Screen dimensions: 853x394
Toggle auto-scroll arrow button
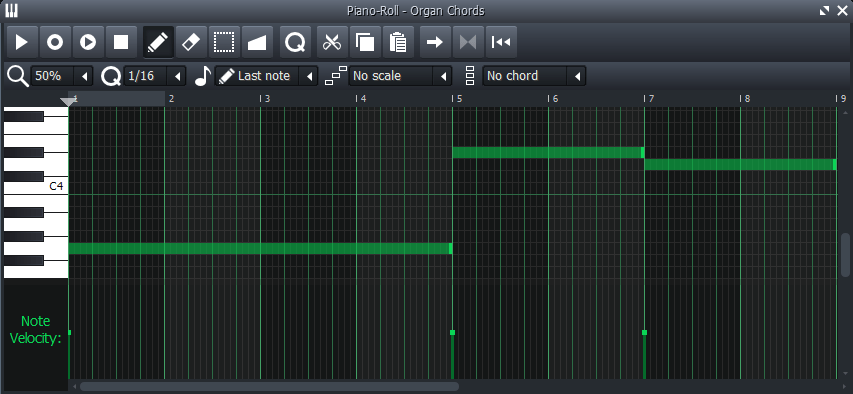tap(435, 42)
